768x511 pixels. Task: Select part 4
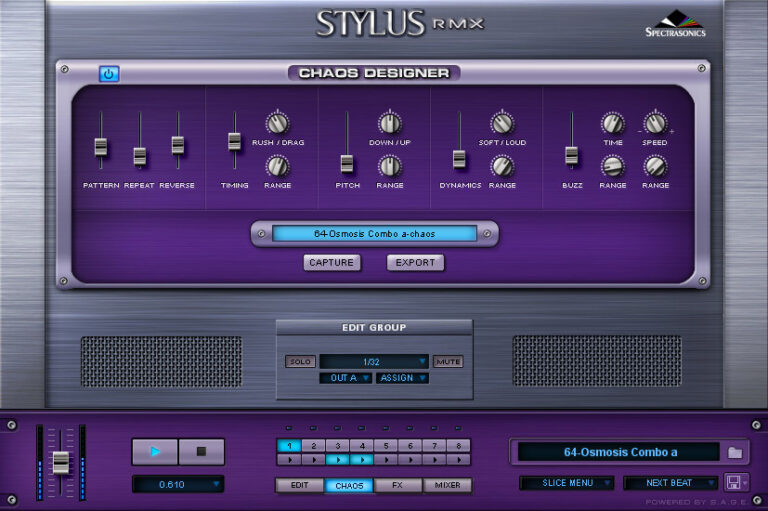(x=362, y=446)
